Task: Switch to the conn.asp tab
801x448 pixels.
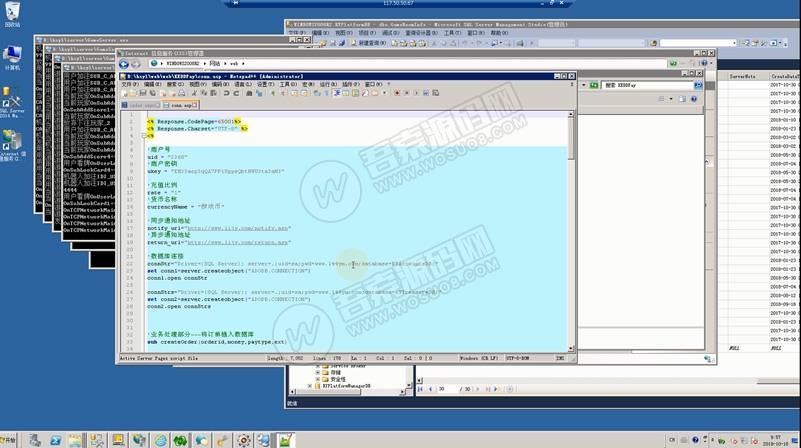Action: click(180, 105)
